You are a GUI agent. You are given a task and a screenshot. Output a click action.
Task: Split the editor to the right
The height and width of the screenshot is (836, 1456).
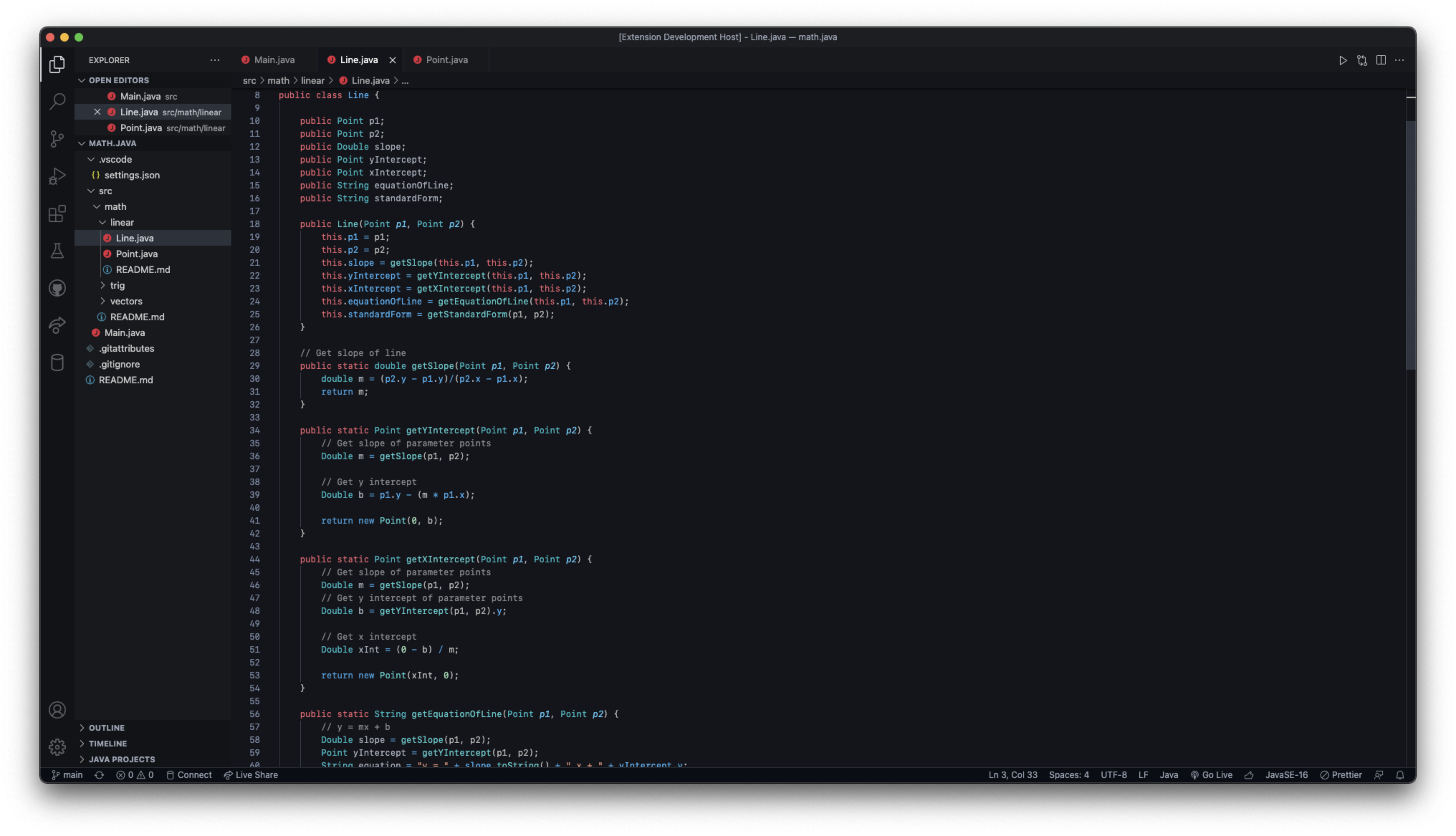coord(1381,60)
